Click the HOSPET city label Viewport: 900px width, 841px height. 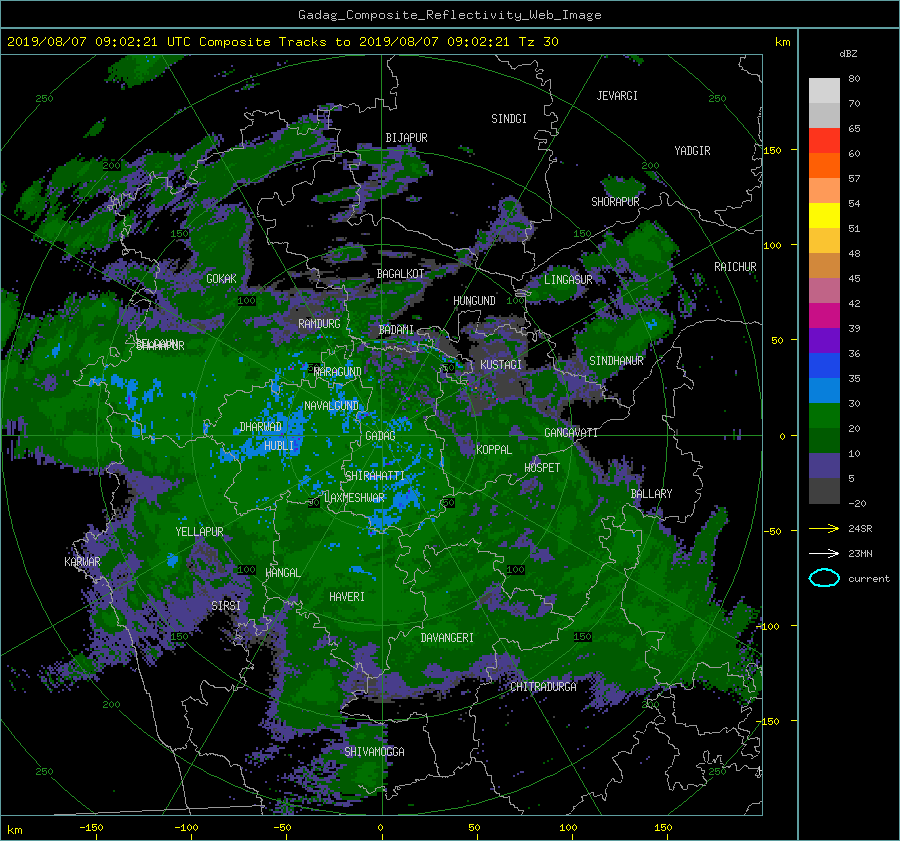[x=542, y=468]
